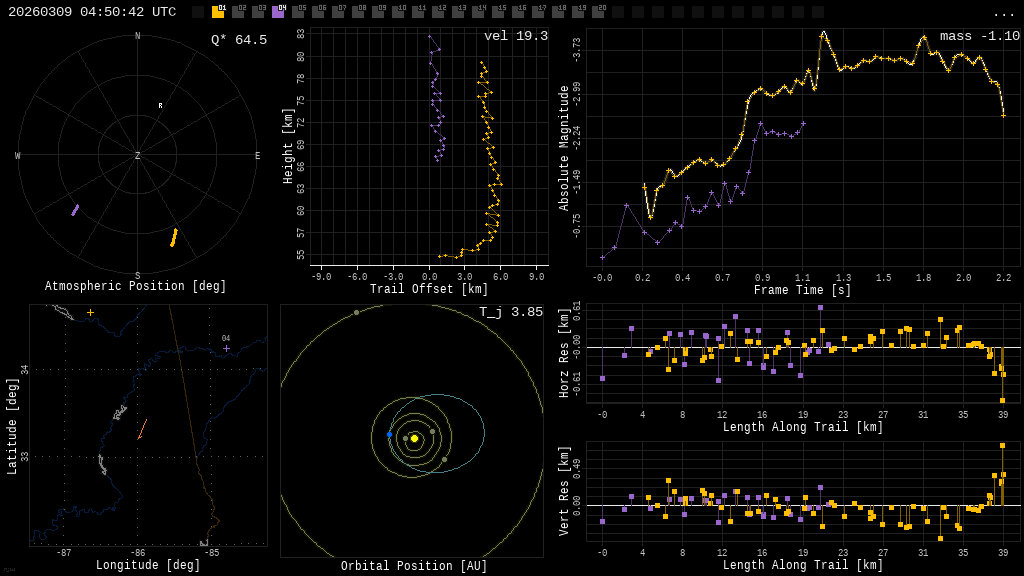Click the purple 04 station cross on map

[226, 348]
